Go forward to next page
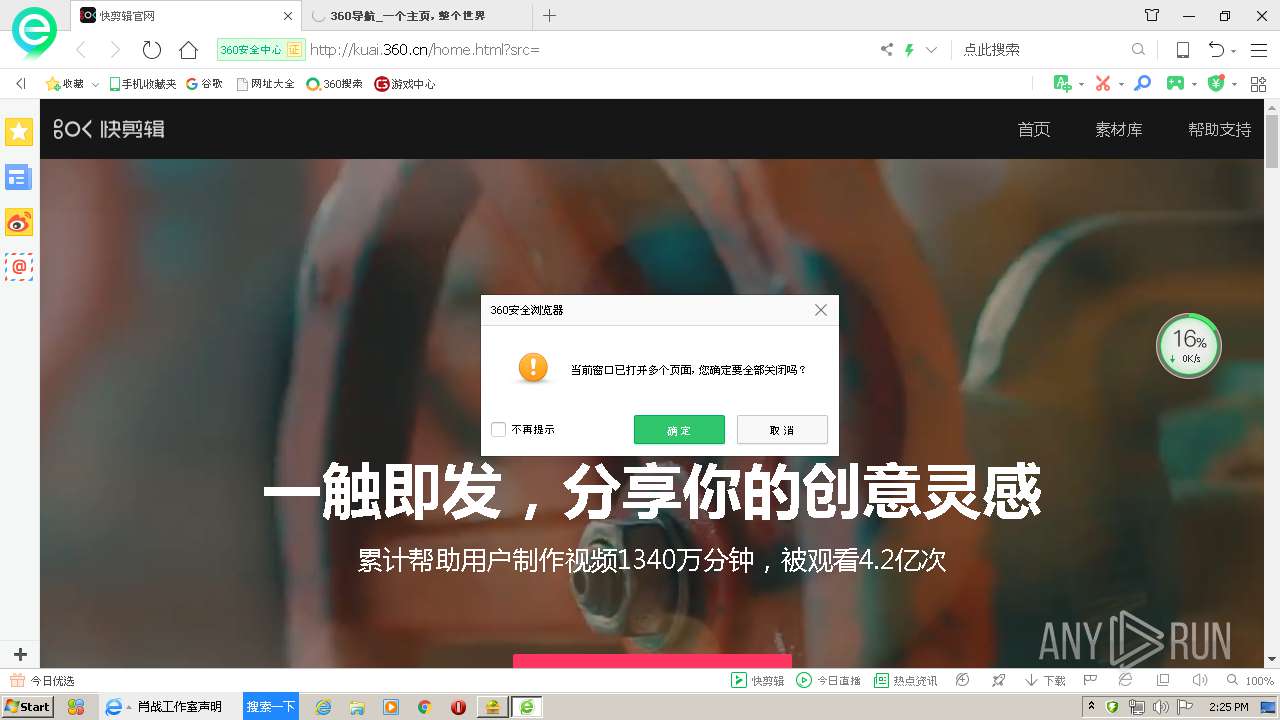Screen dimensions: 1280x720 [x=115, y=49]
